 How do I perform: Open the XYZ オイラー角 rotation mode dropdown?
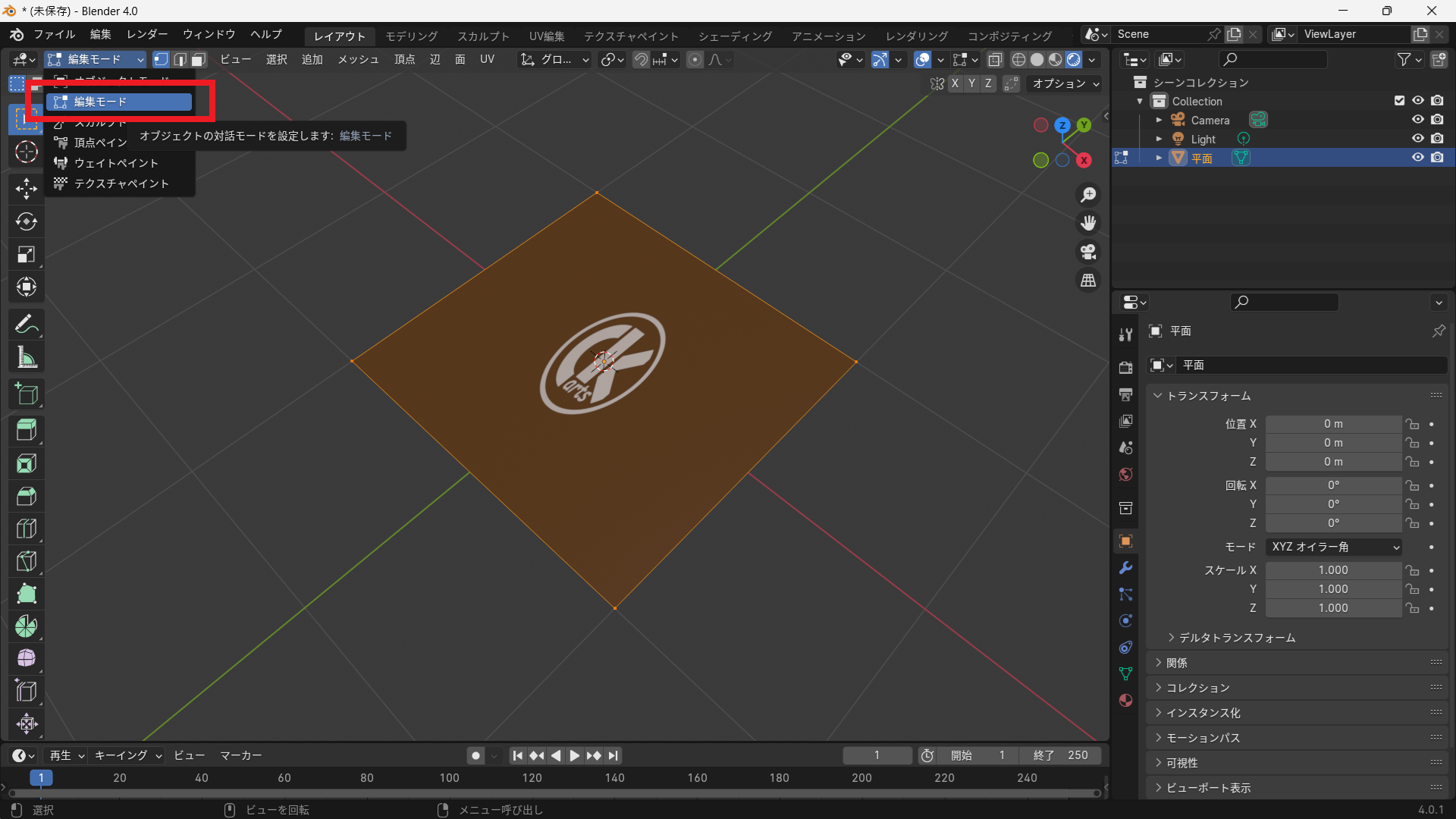[x=1334, y=547]
